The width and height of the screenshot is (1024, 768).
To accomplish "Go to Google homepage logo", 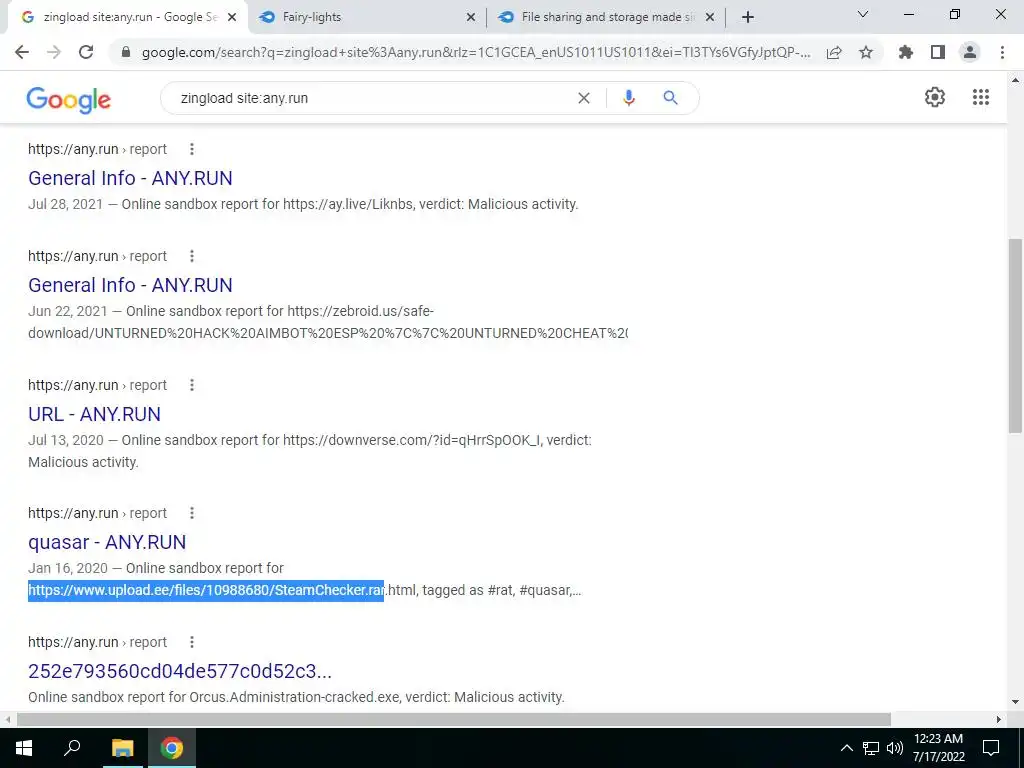I will 69,100.
